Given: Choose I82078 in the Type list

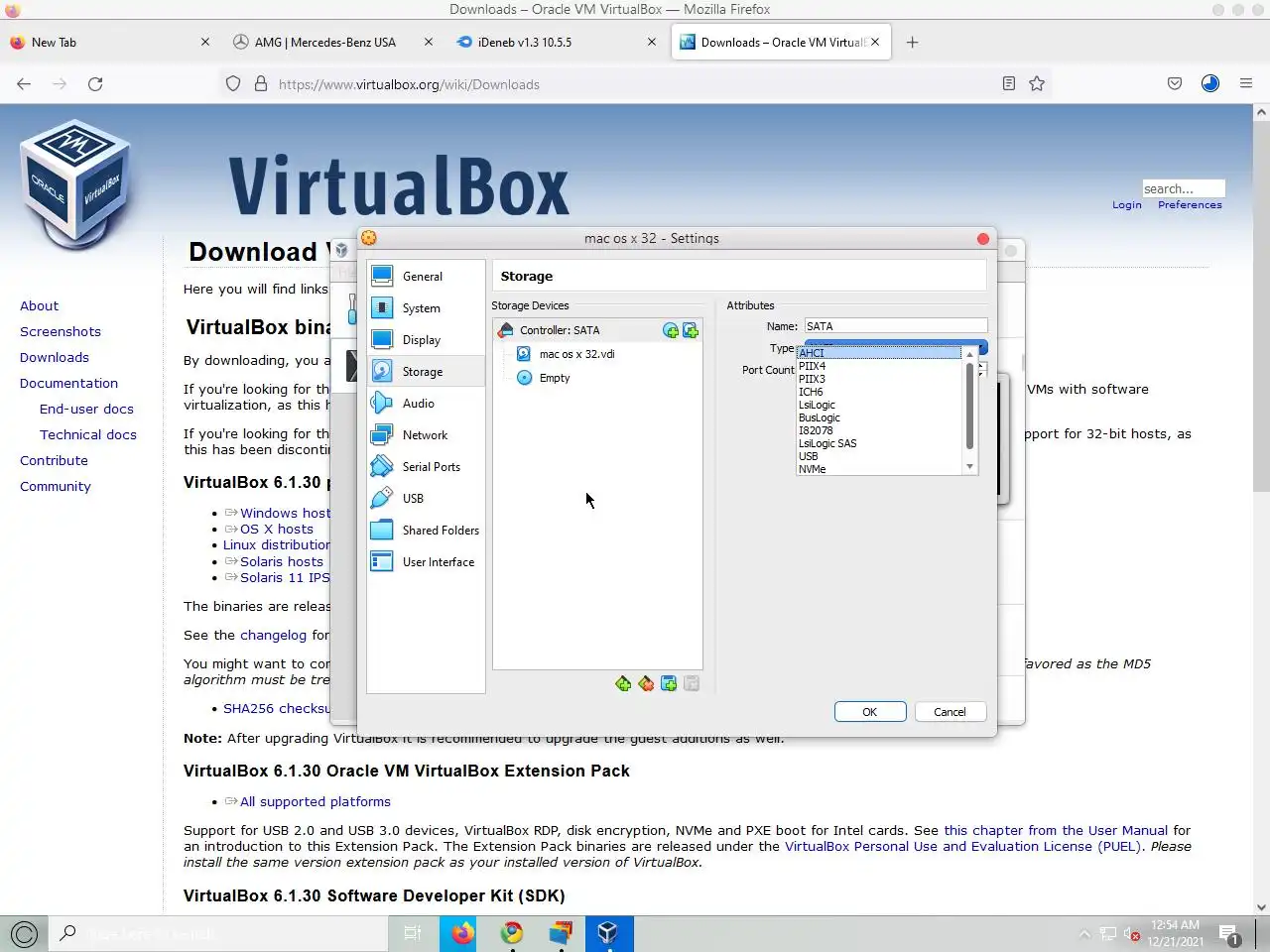Looking at the screenshot, I should [x=880, y=430].
